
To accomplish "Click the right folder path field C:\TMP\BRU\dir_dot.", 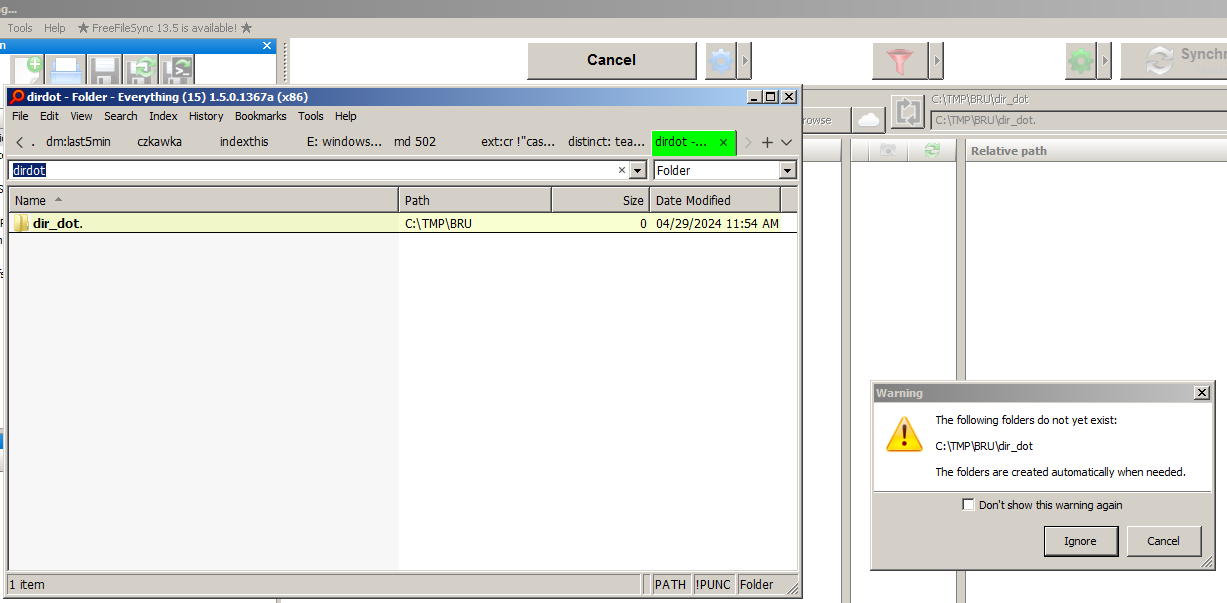I will pos(1078,120).
